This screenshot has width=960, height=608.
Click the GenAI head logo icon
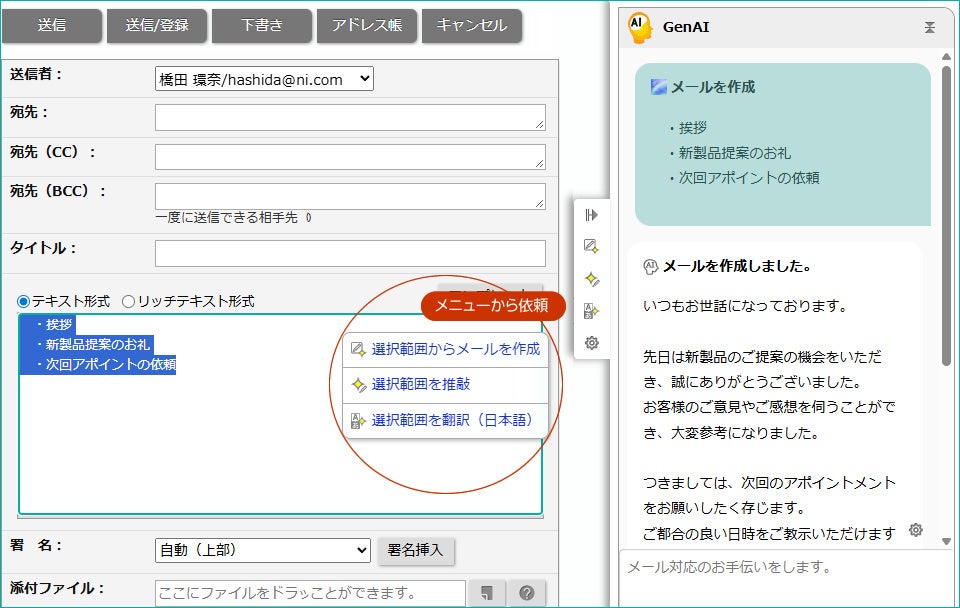[x=639, y=28]
